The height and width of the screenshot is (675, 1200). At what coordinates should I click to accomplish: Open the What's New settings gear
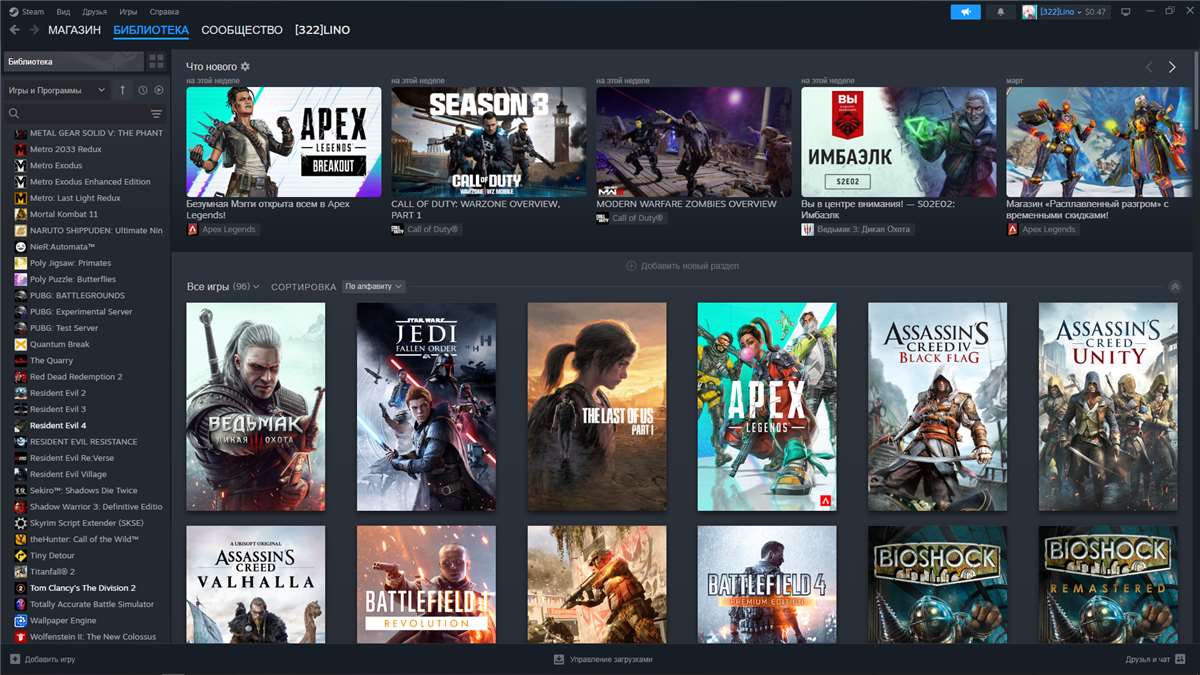(245, 67)
